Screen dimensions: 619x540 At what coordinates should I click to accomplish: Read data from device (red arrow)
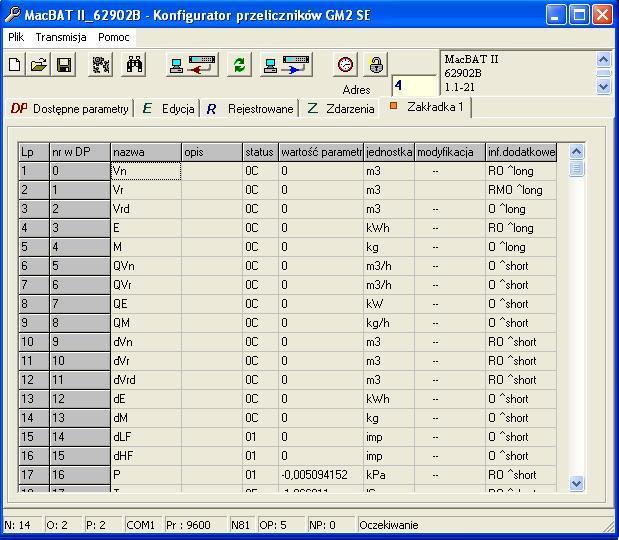point(192,64)
